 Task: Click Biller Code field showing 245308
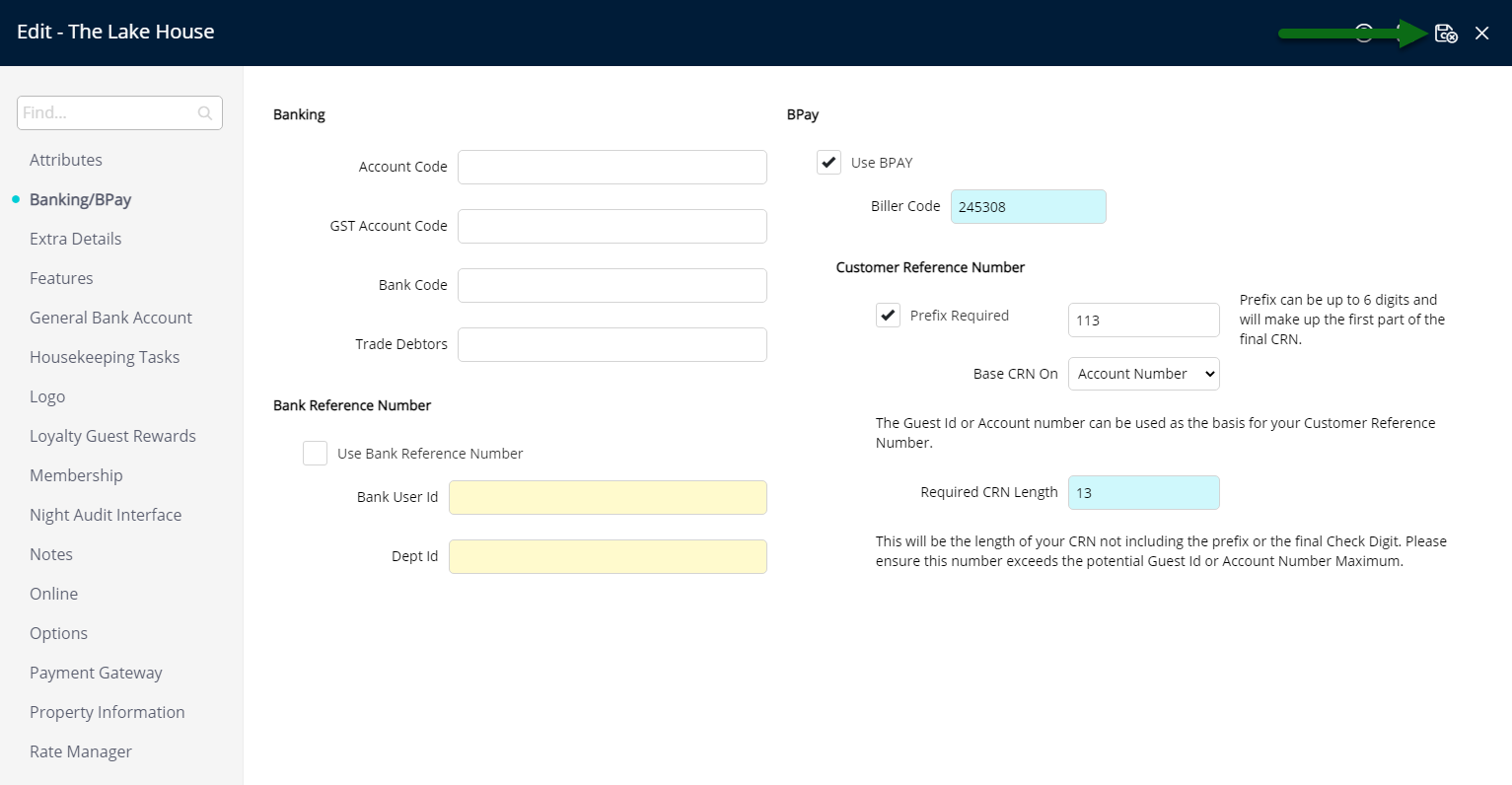click(x=1028, y=206)
